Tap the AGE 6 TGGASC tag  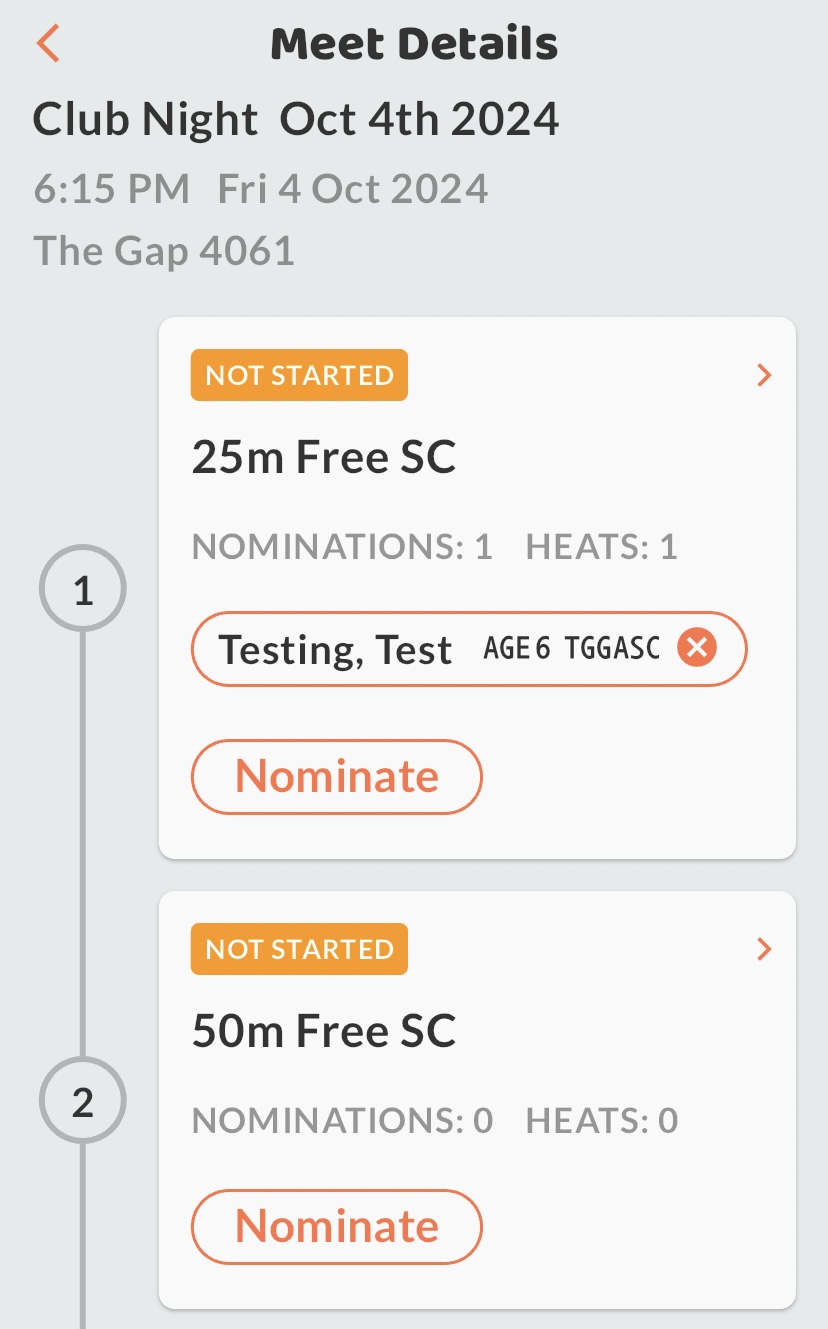(x=571, y=649)
